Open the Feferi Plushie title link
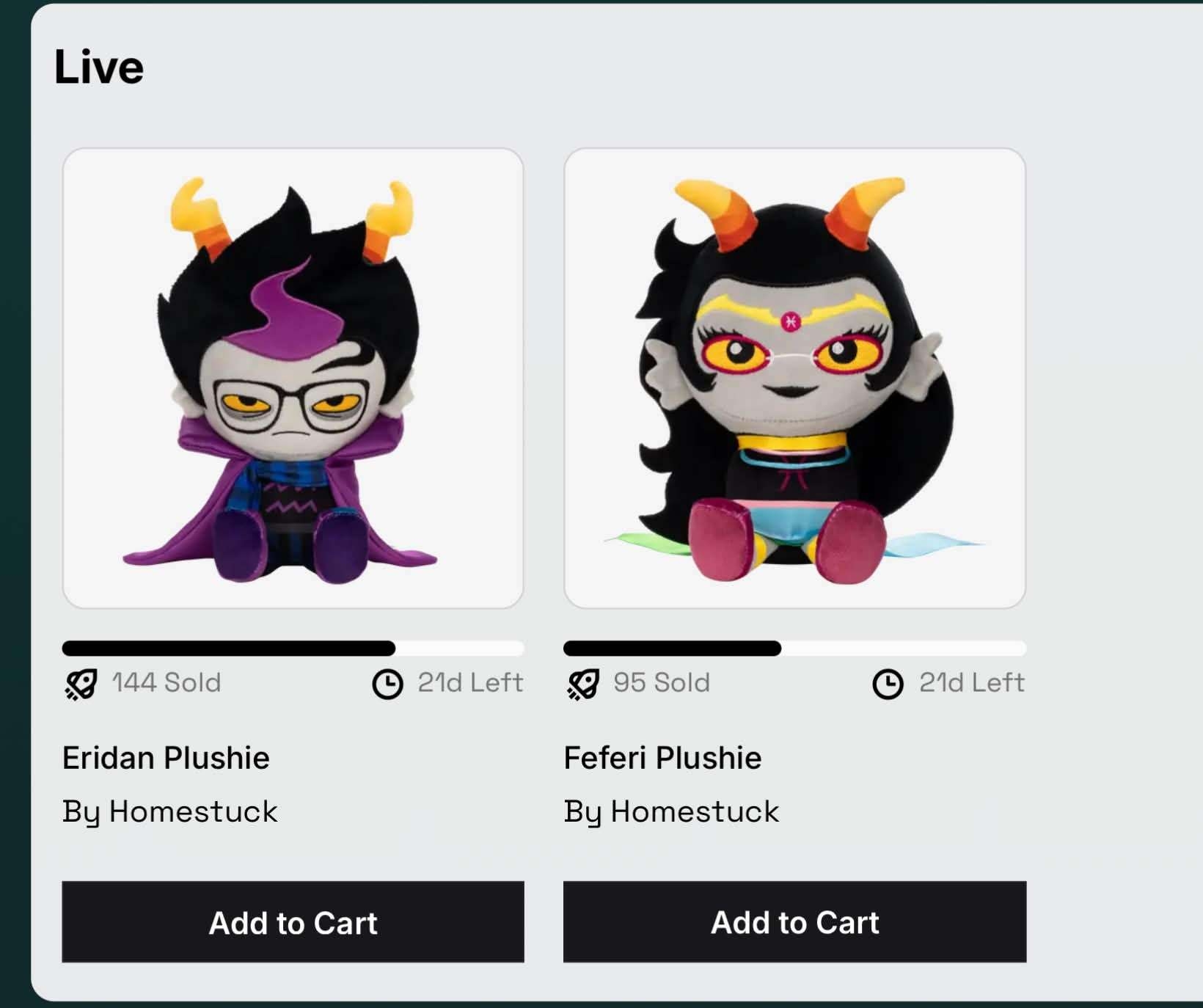This screenshot has height=1008, width=1203. (x=662, y=758)
